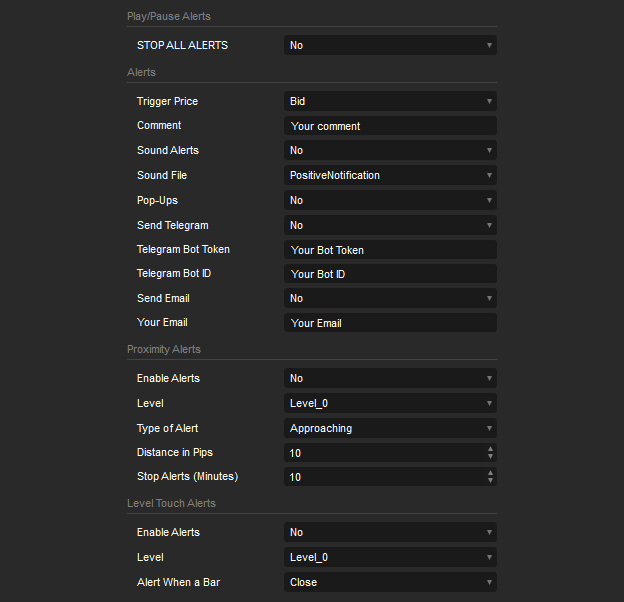
Task: Open Proximity Alerts Enable Alerts dropdown
Action: pyautogui.click(x=390, y=378)
